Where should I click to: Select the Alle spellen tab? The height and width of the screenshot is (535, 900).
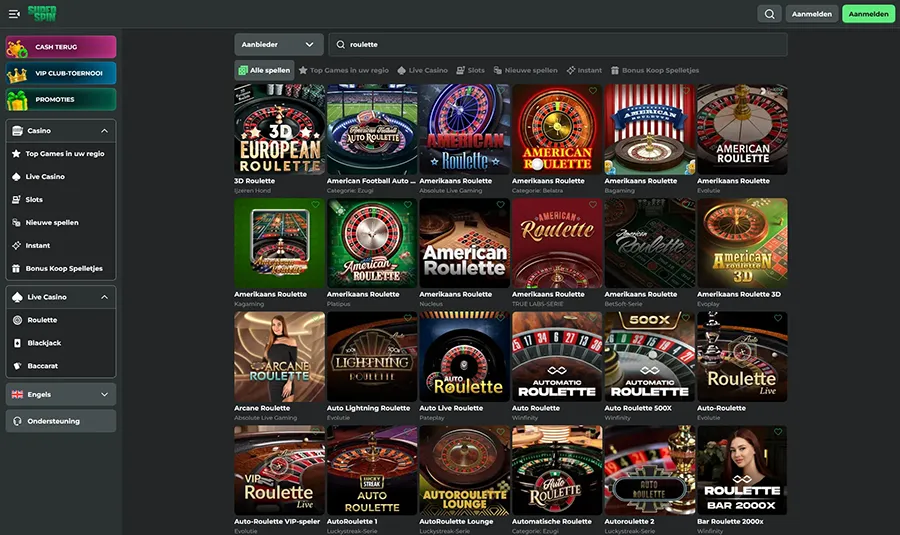point(264,70)
